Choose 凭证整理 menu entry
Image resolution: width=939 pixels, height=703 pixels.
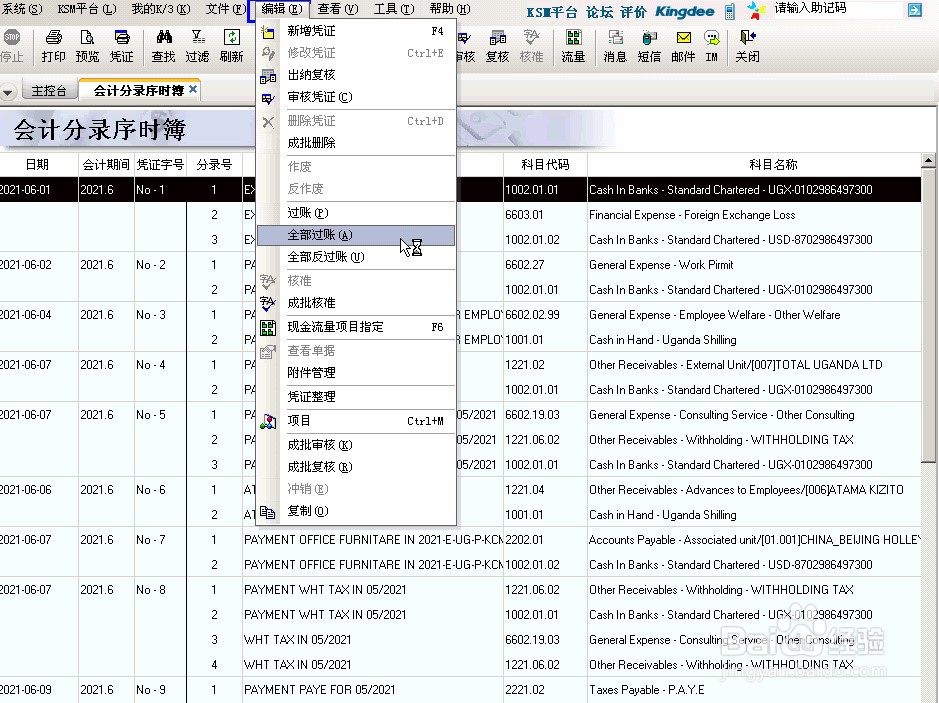click(356, 396)
